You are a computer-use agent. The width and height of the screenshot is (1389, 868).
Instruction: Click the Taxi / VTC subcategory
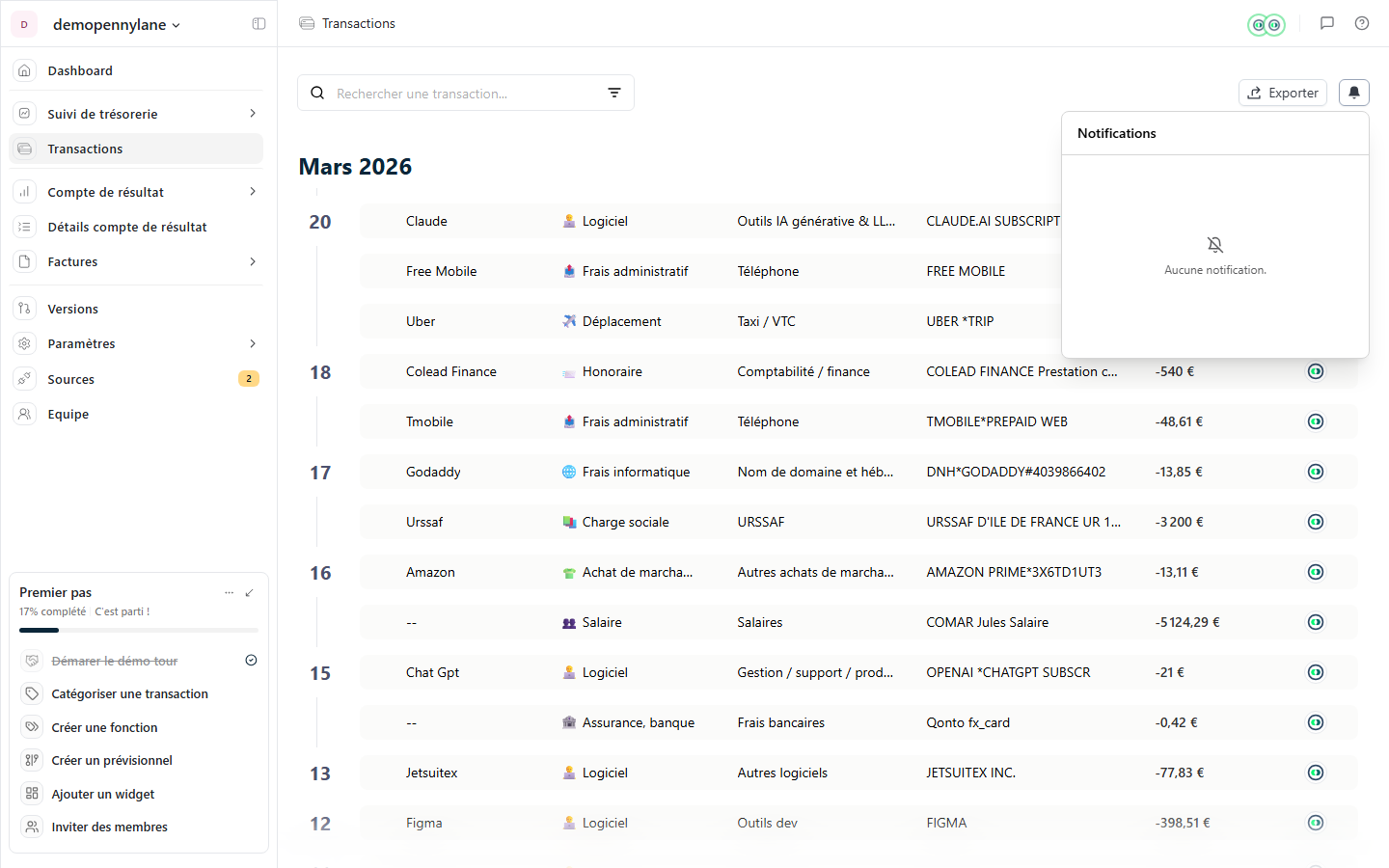[x=767, y=321]
